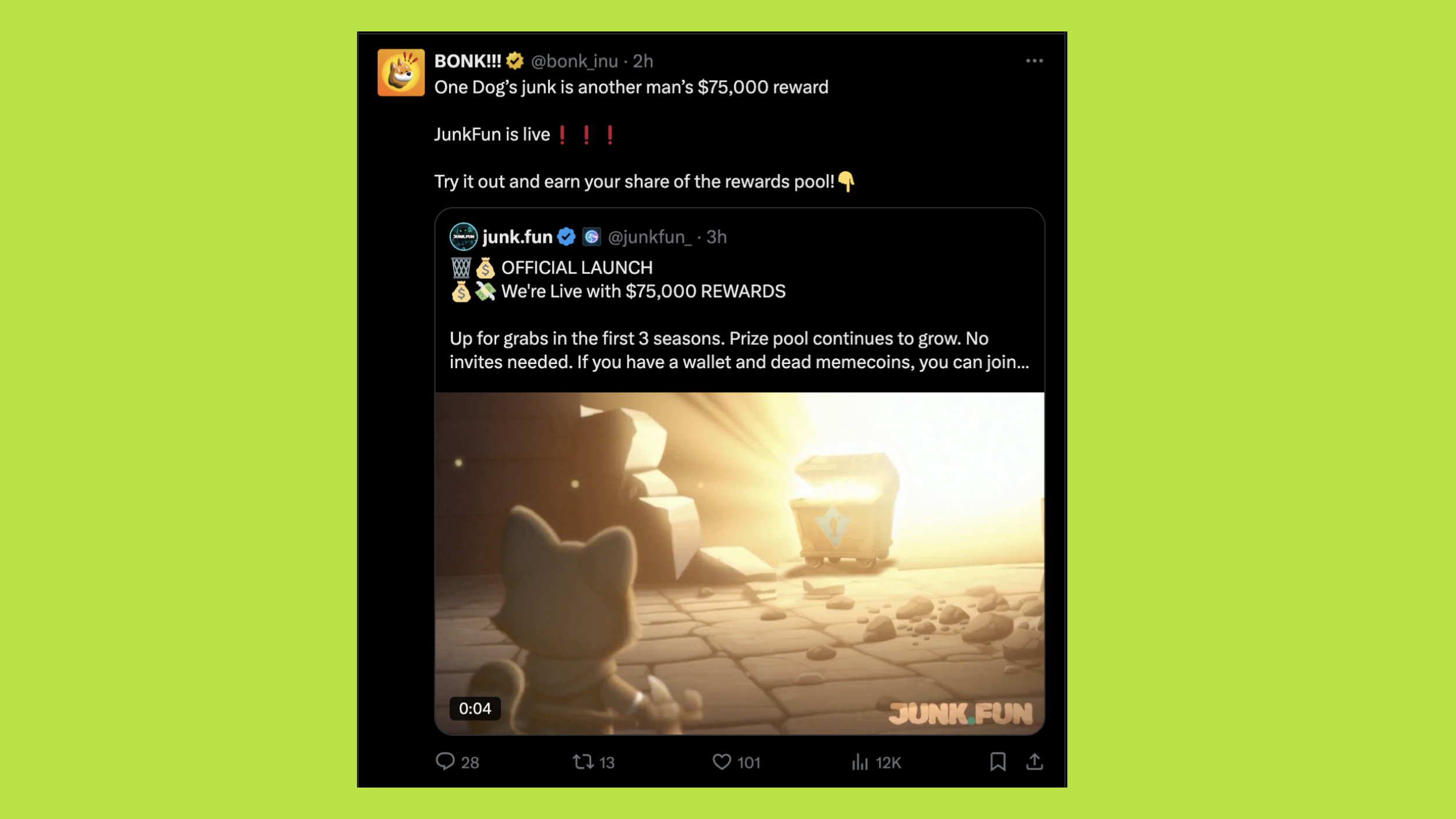Screen dimensions: 1456x819
Task: Open quoted tweet via 3h timestamp
Action: click(x=716, y=237)
